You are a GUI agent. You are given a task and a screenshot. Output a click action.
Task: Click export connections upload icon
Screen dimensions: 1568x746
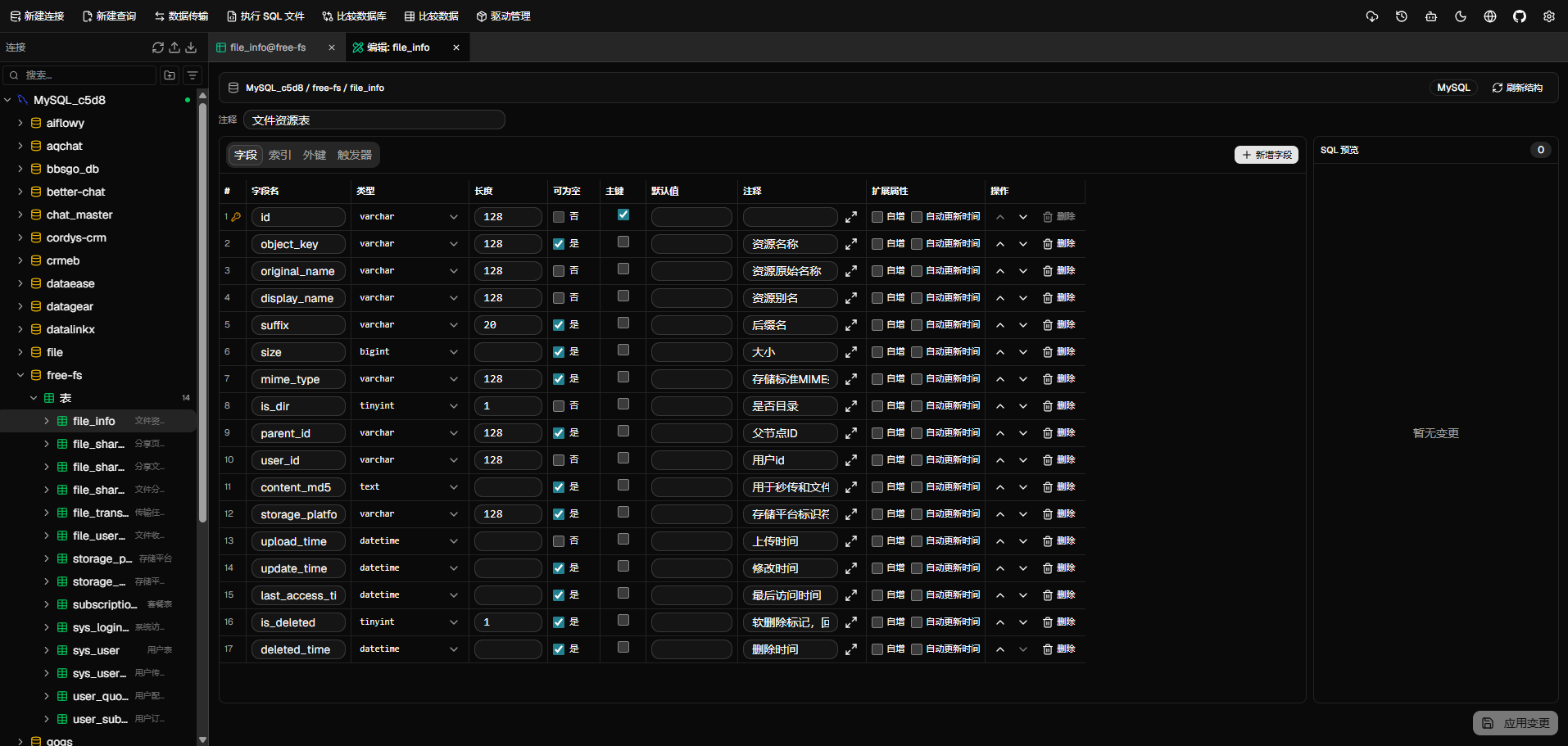click(174, 47)
